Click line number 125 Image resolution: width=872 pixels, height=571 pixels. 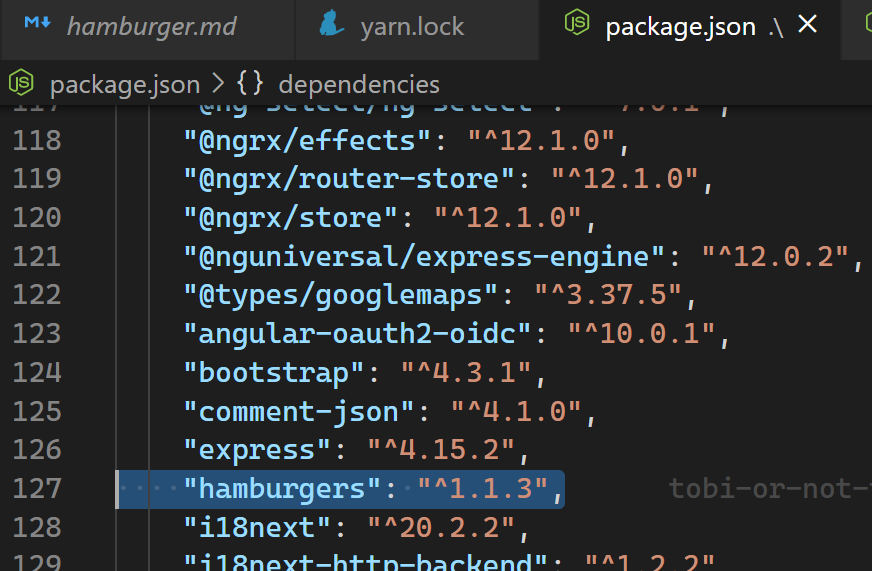coord(37,412)
